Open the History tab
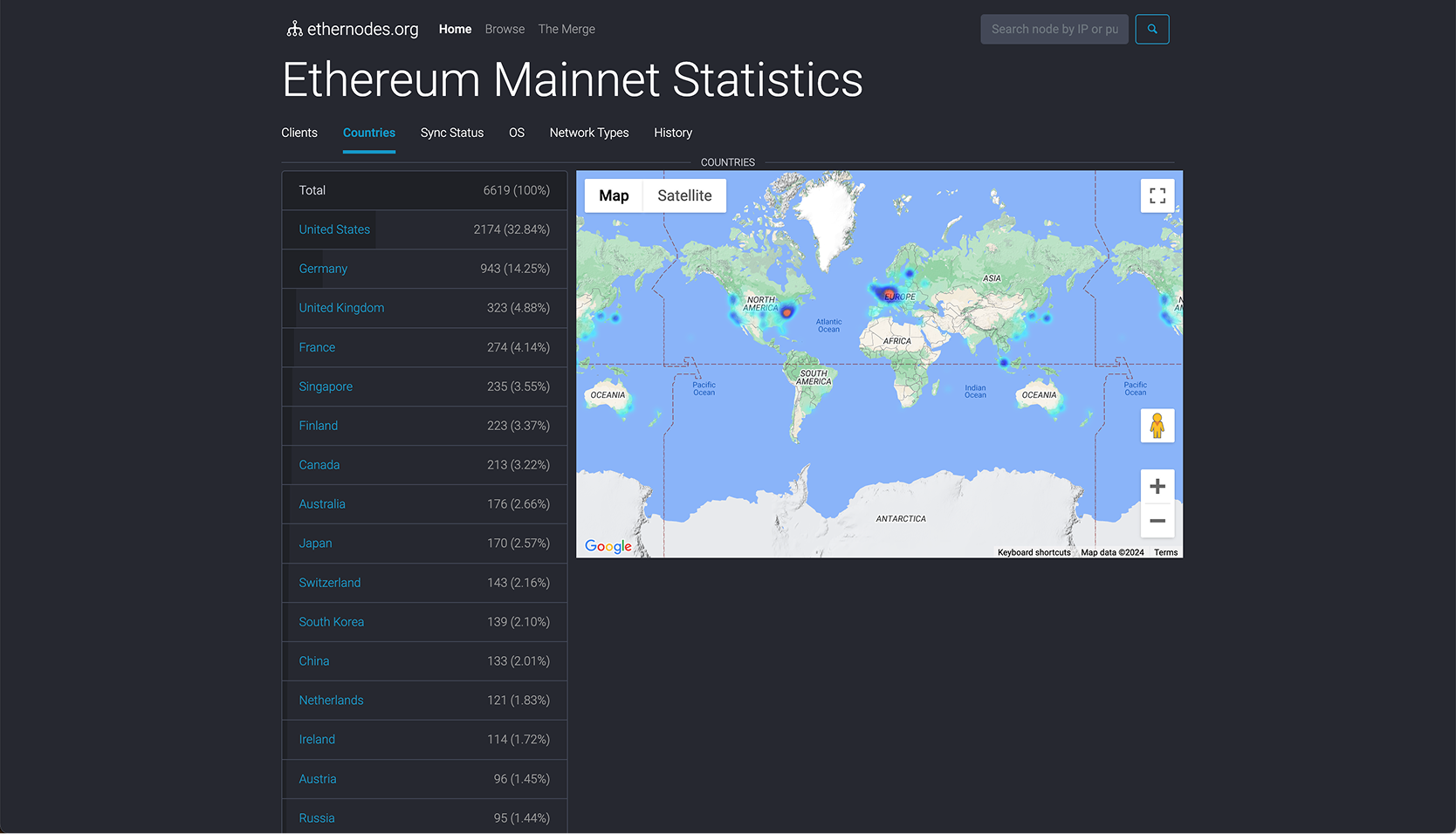 [x=673, y=133]
